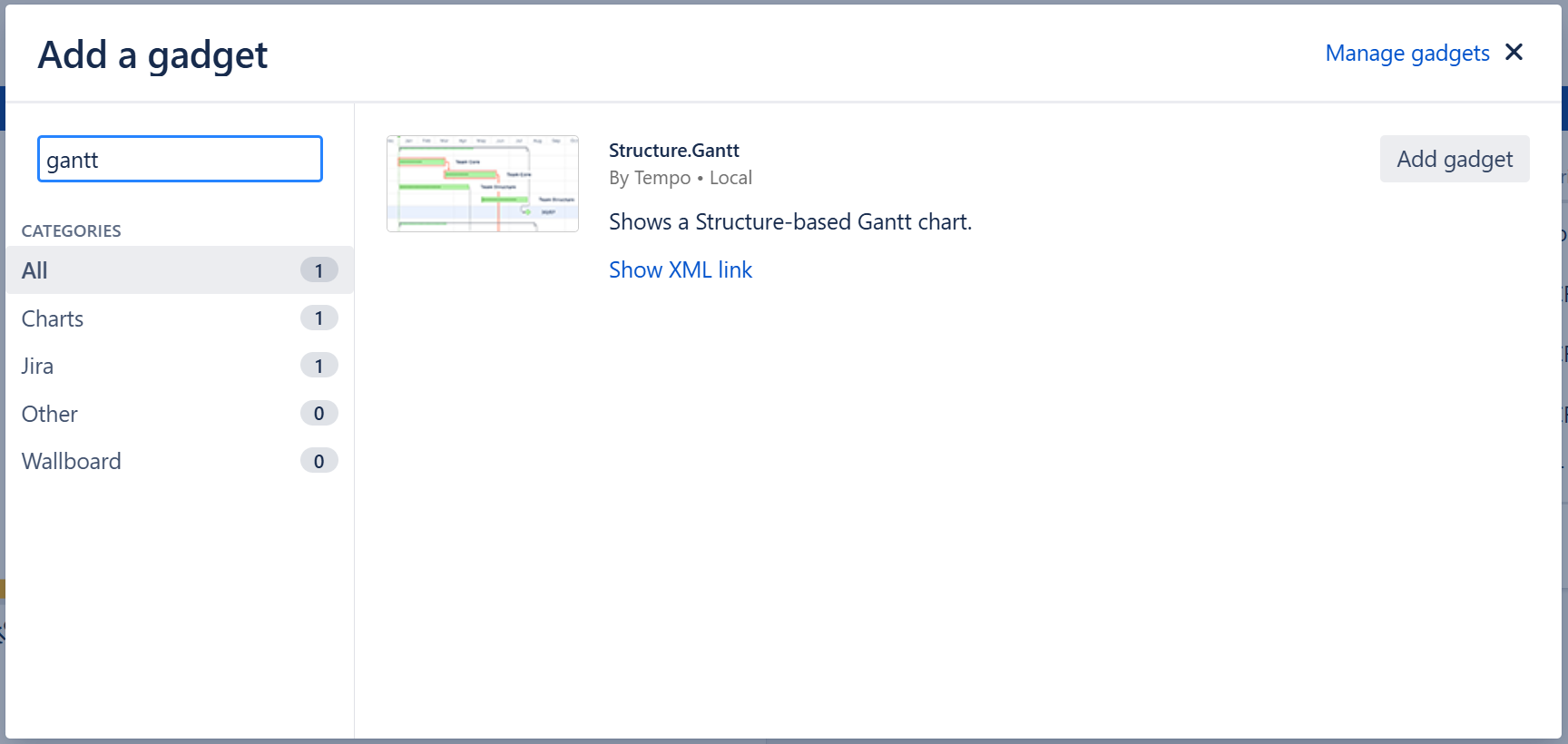Viewport: 1568px width, 744px height.
Task: Click the Add gadget button for Structure.Gantt
Action: [x=1455, y=159]
